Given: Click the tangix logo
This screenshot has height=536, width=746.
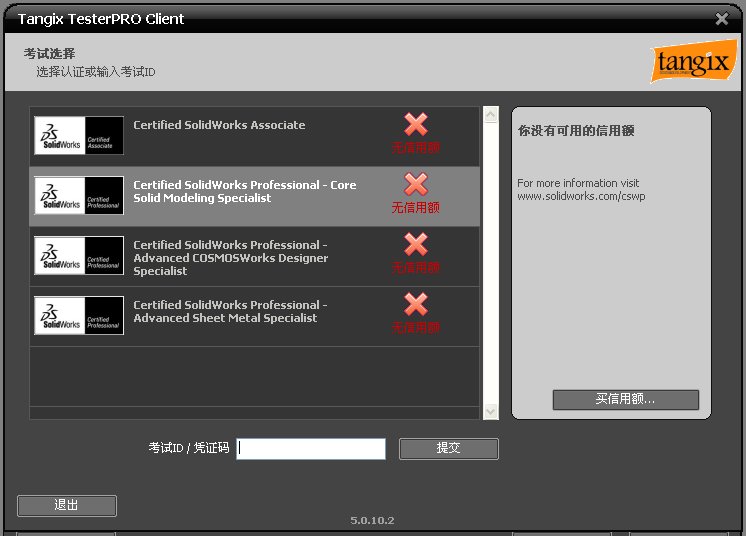Looking at the screenshot, I should 693,62.
